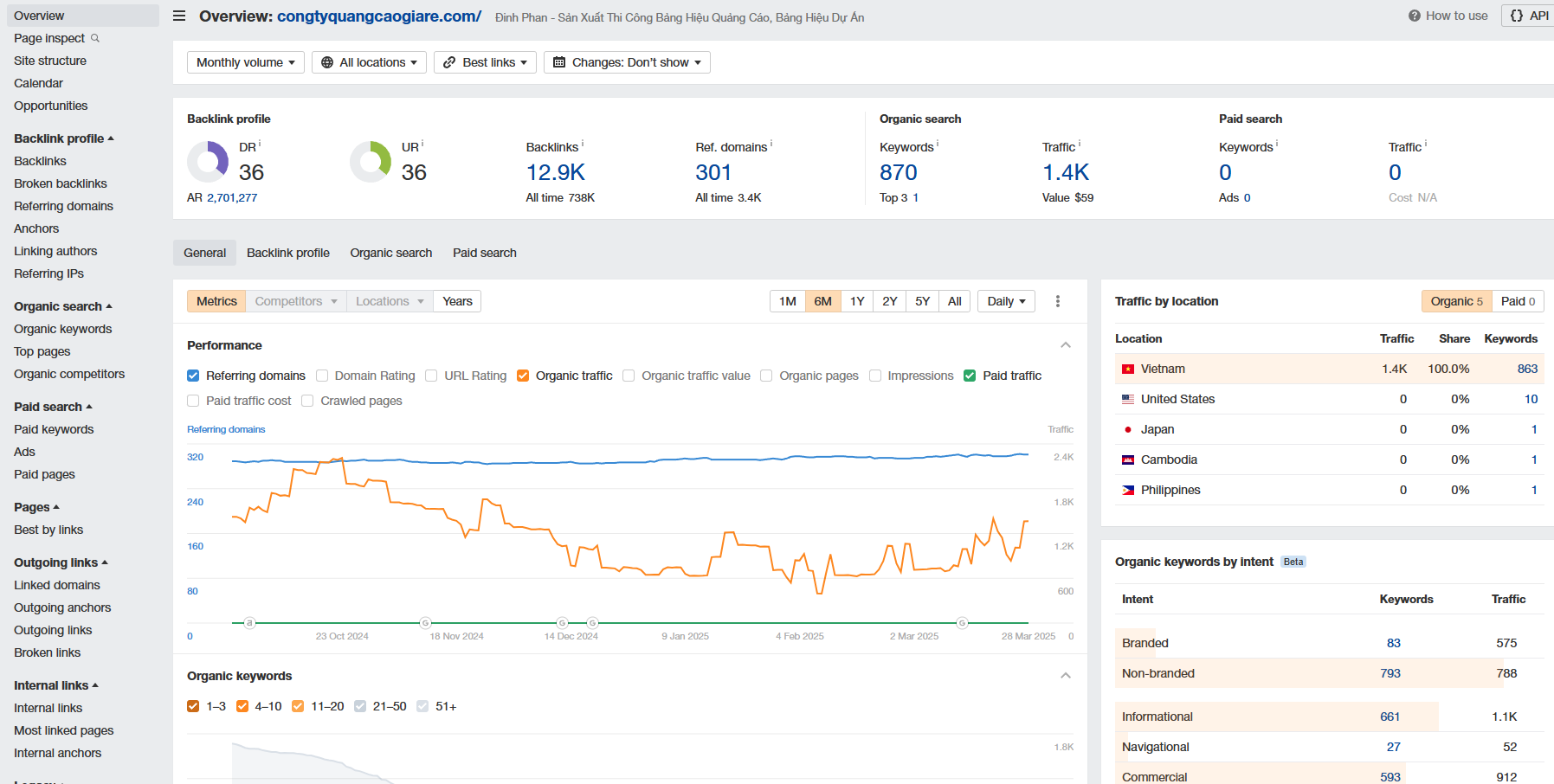Toggle Paid traffic checkbox
1554x784 pixels.
click(970, 376)
